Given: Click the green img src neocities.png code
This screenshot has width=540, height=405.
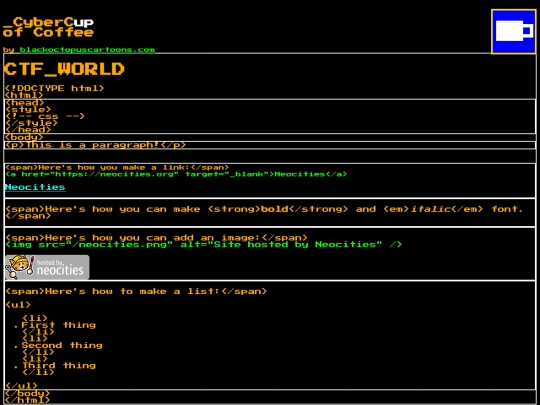Looking at the screenshot, I should click(x=204, y=245).
